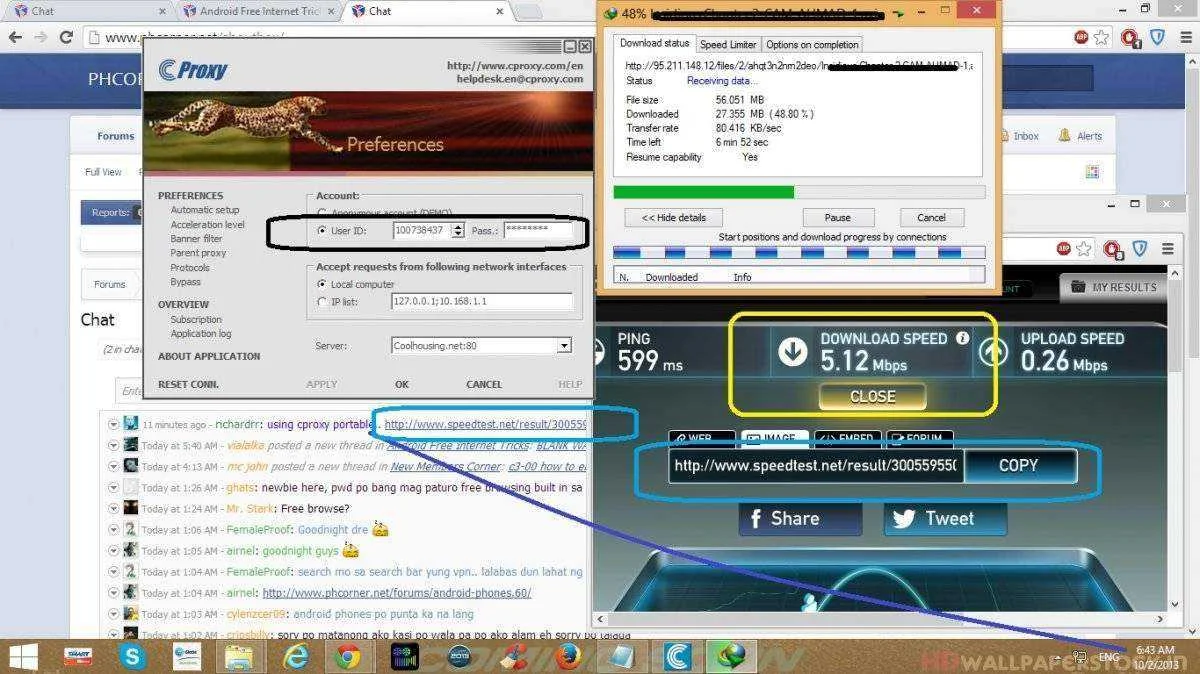Open the options arrow for ghats' chat message

click(x=114, y=487)
